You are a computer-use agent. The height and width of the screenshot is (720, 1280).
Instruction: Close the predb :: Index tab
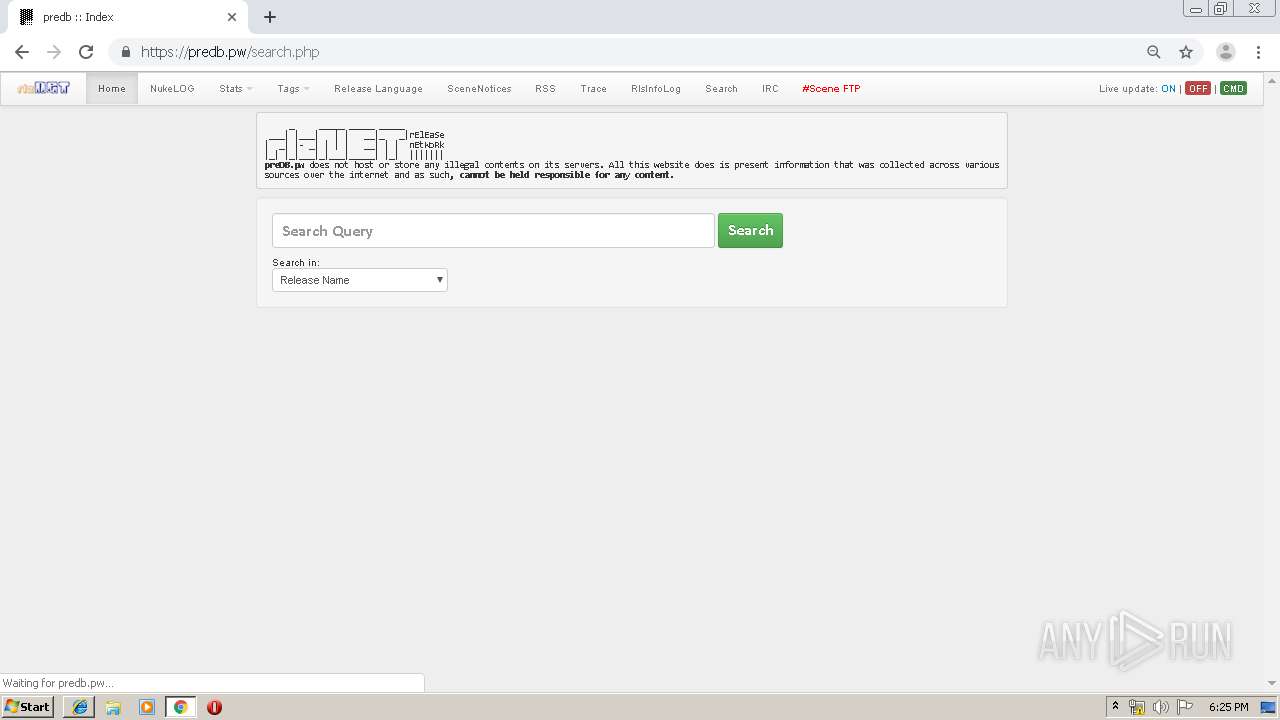232,17
